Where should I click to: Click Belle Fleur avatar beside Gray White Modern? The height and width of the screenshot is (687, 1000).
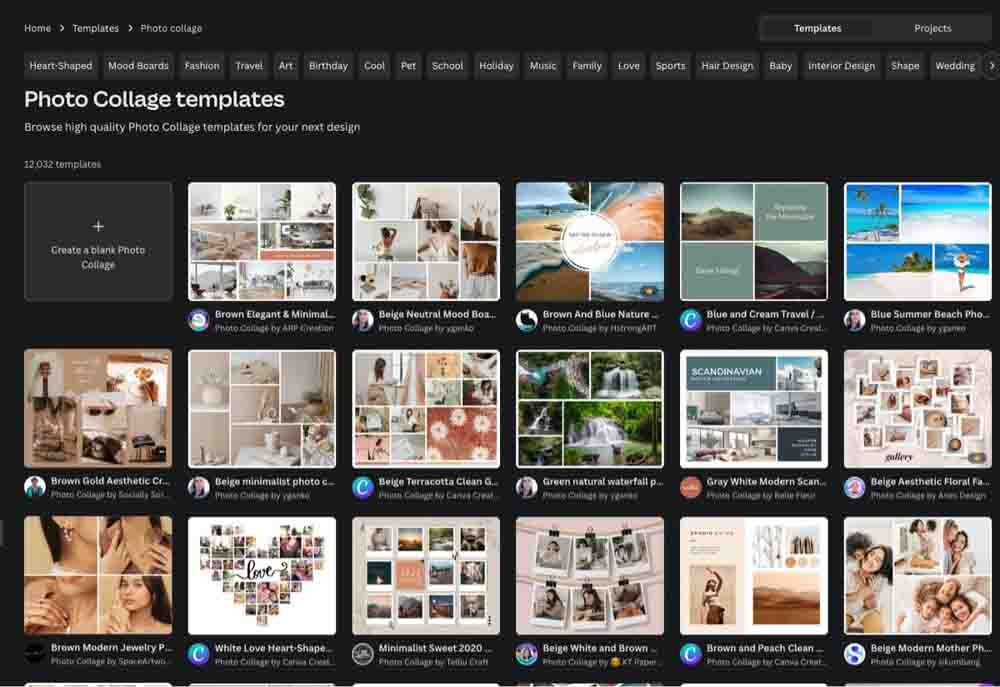pos(691,487)
